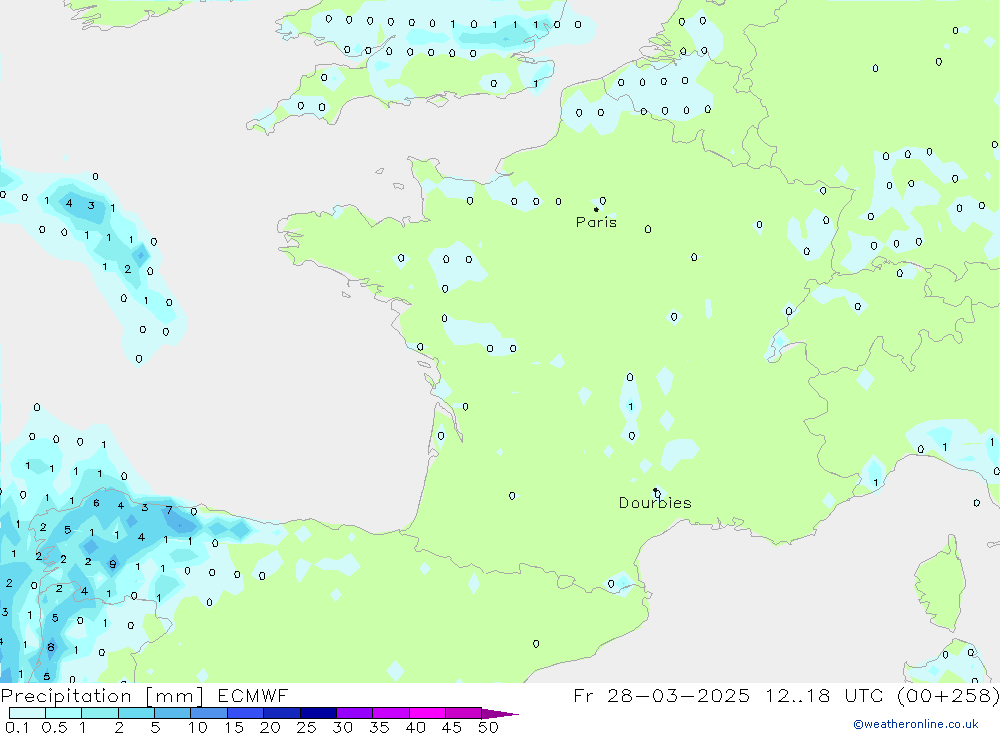This screenshot has height=733, width=1000.
Task: Click the precipitation value 9 over Spain
Action: click(113, 564)
